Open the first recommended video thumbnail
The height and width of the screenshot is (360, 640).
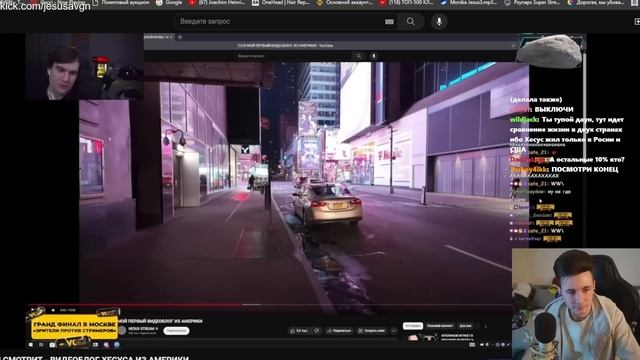coord(420,337)
